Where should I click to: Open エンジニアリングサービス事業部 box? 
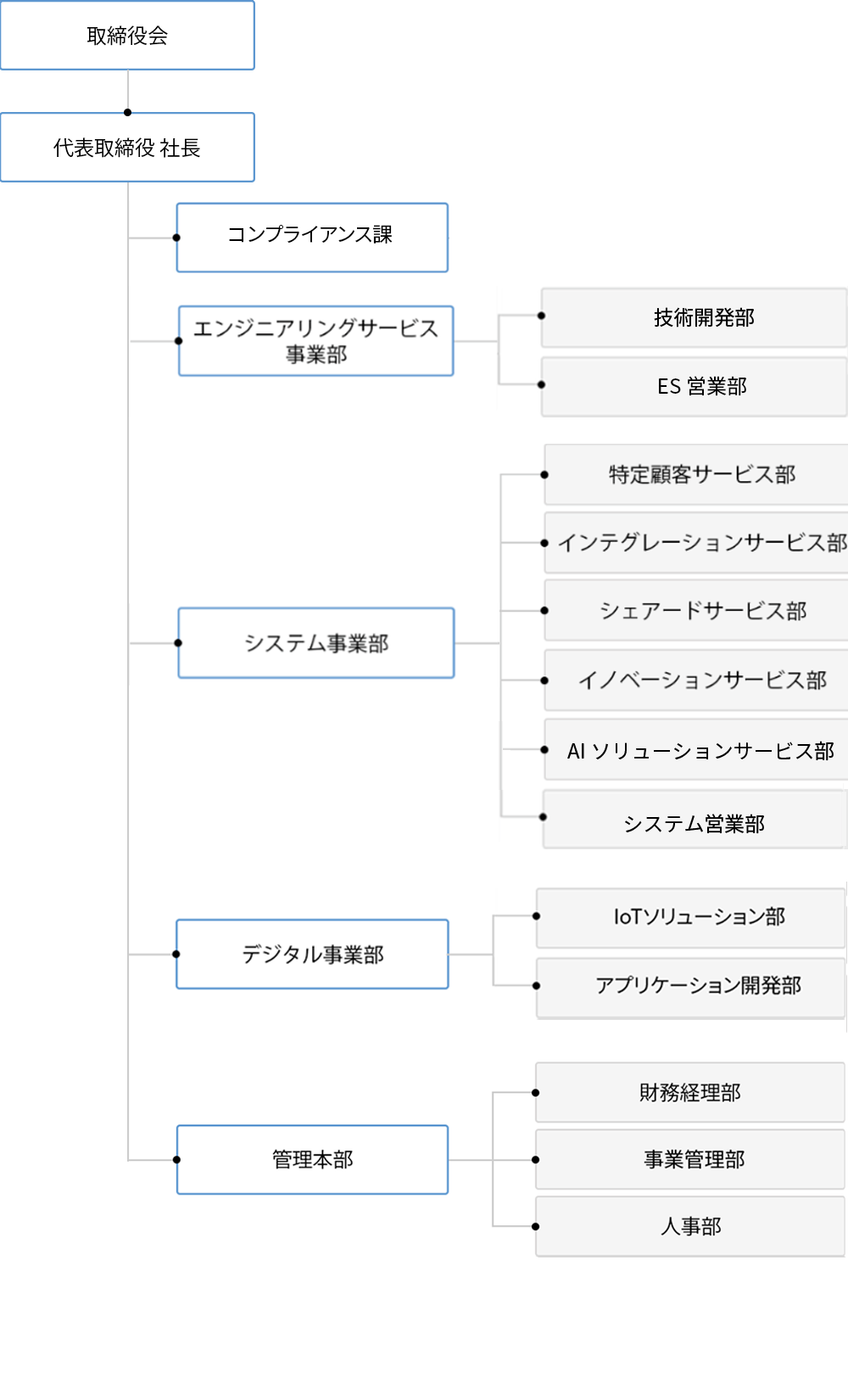(x=315, y=341)
